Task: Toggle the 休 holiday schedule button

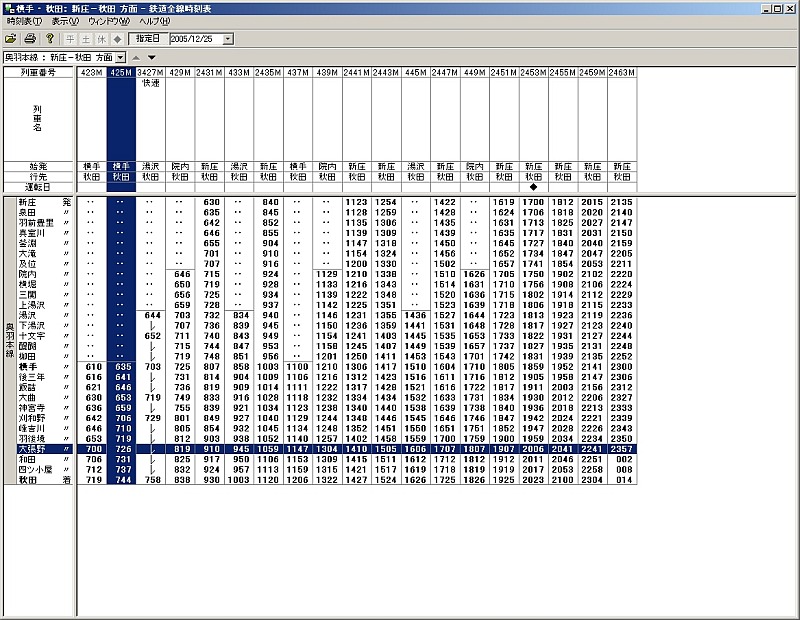Action: [102, 39]
